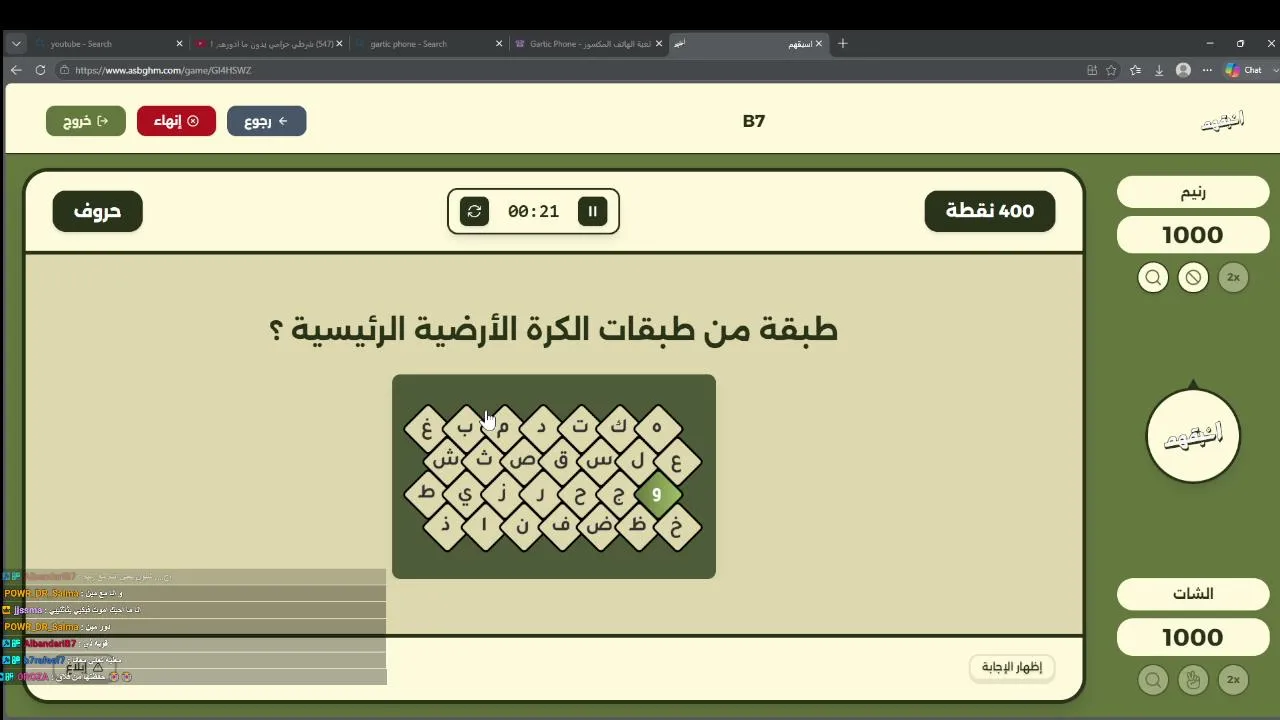Select the letter ج tile
Viewport: 1280px width, 720px height.
pyautogui.click(x=618, y=494)
